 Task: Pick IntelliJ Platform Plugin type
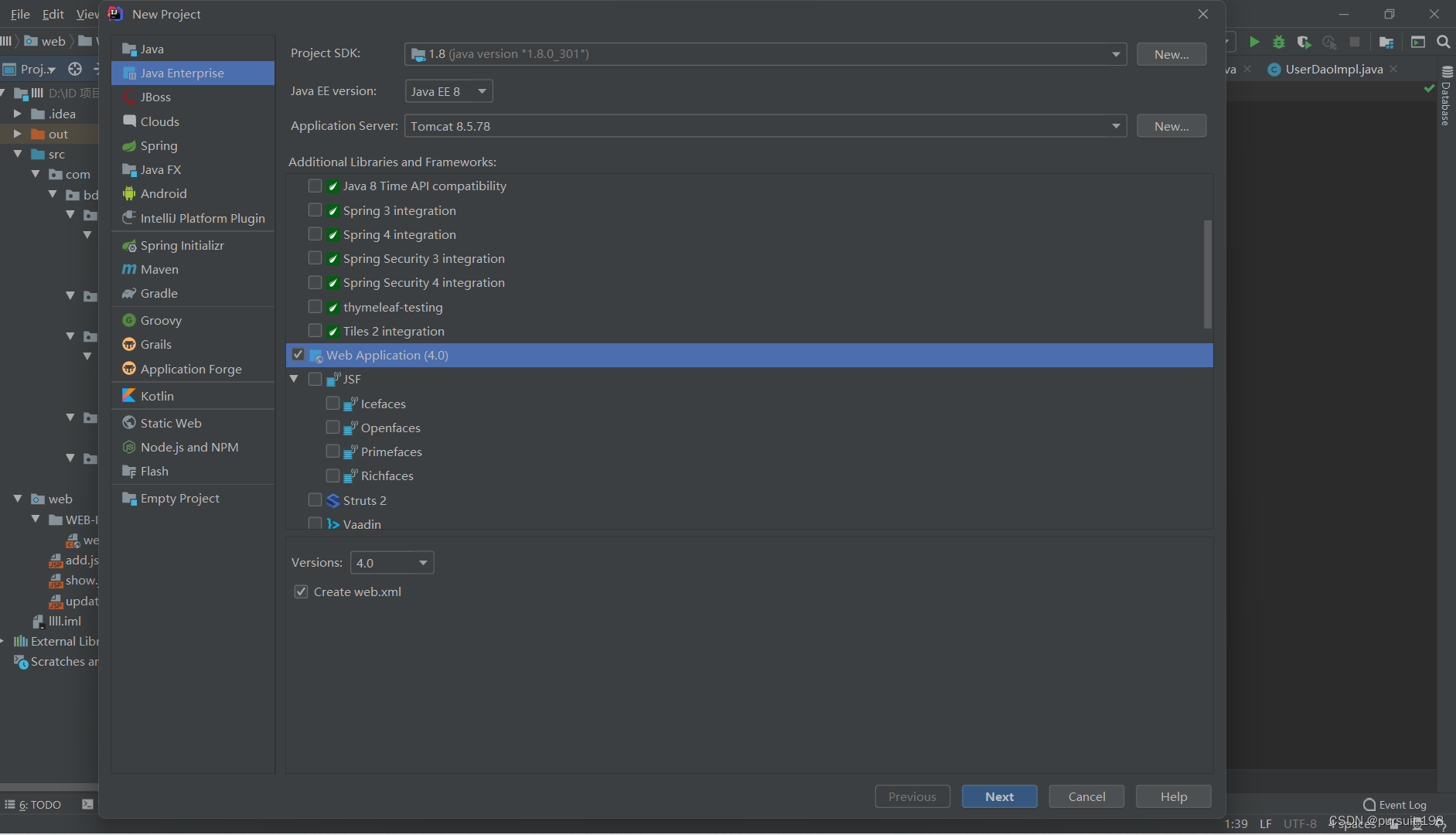[x=193, y=218]
